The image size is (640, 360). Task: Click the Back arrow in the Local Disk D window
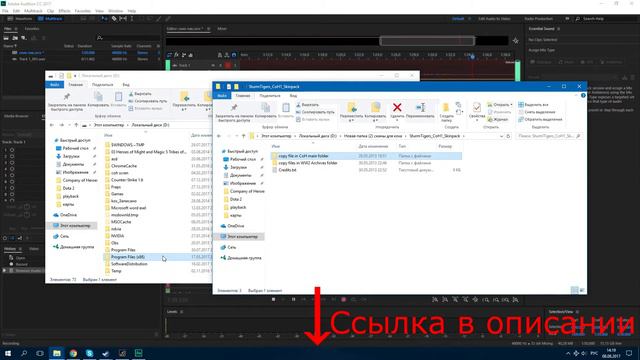pyautogui.click(x=52, y=125)
